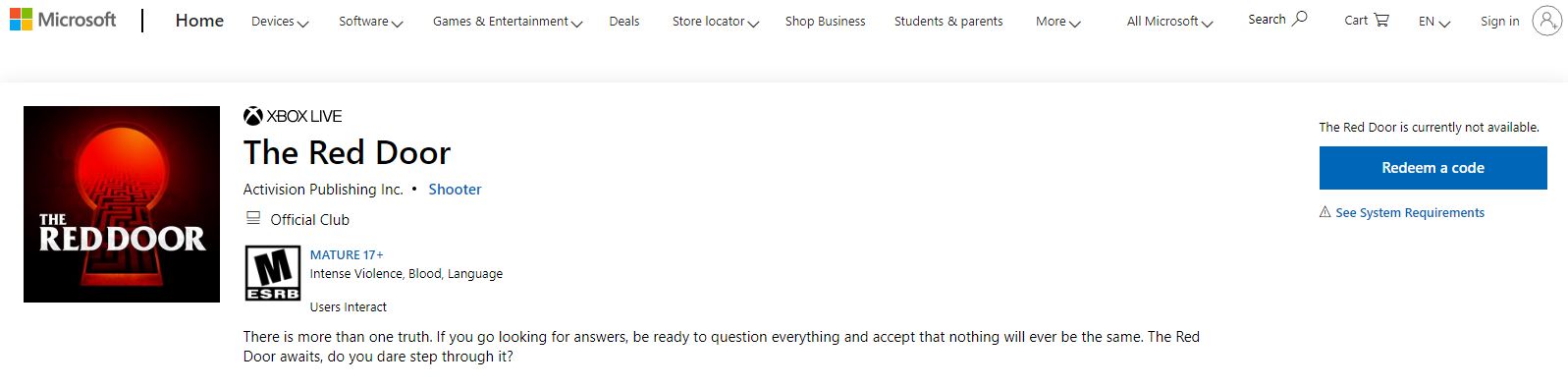Click the ESRB Mature rating badge
1568x387 pixels.
273,273
